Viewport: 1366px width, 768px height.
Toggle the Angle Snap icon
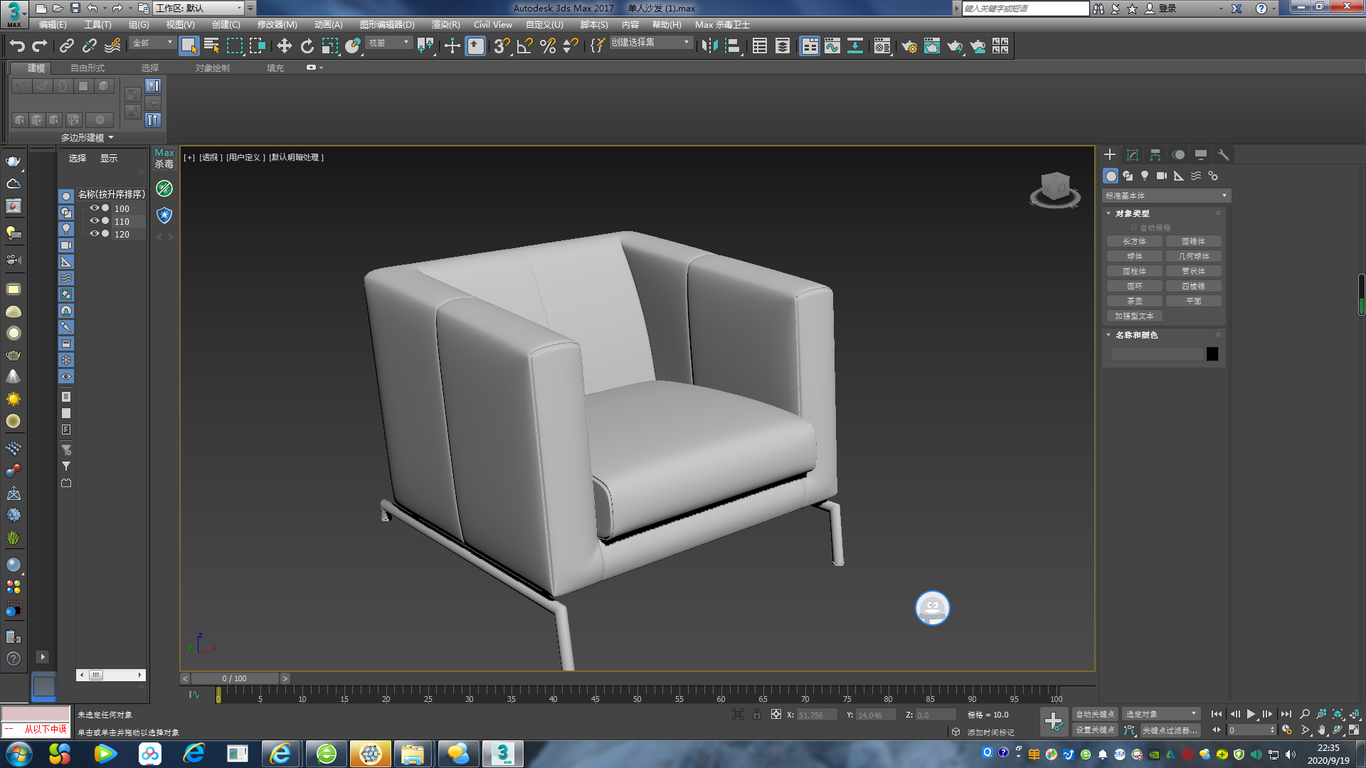(525, 46)
